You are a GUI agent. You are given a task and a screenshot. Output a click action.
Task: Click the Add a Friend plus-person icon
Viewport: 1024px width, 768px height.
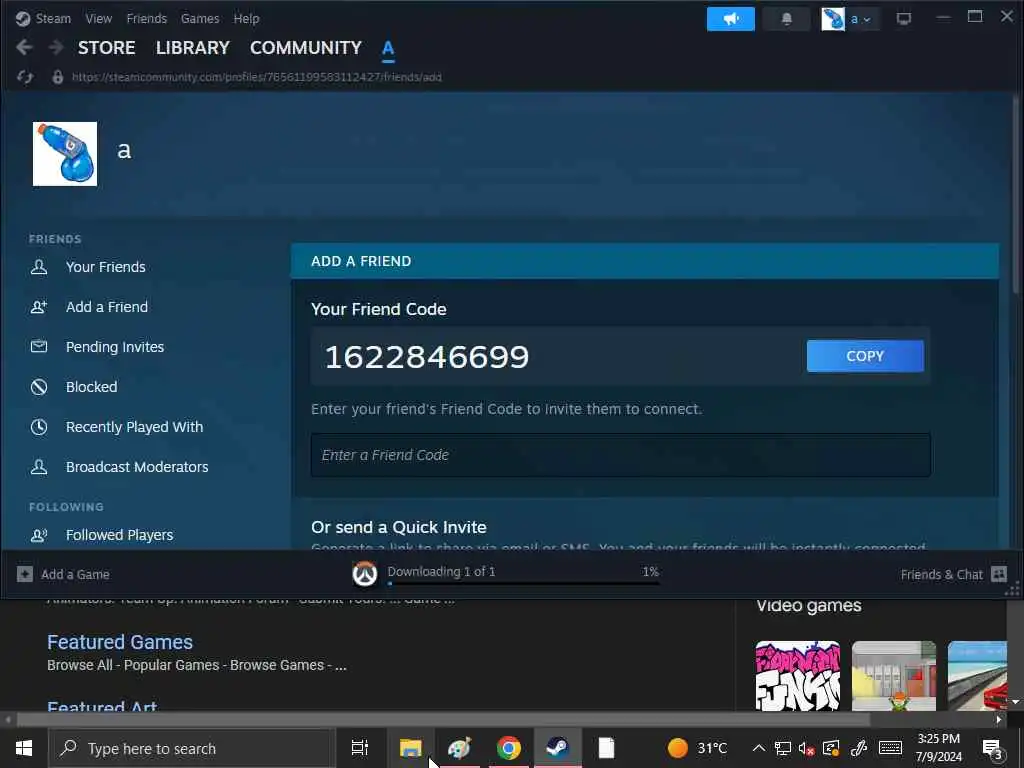(x=39, y=306)
